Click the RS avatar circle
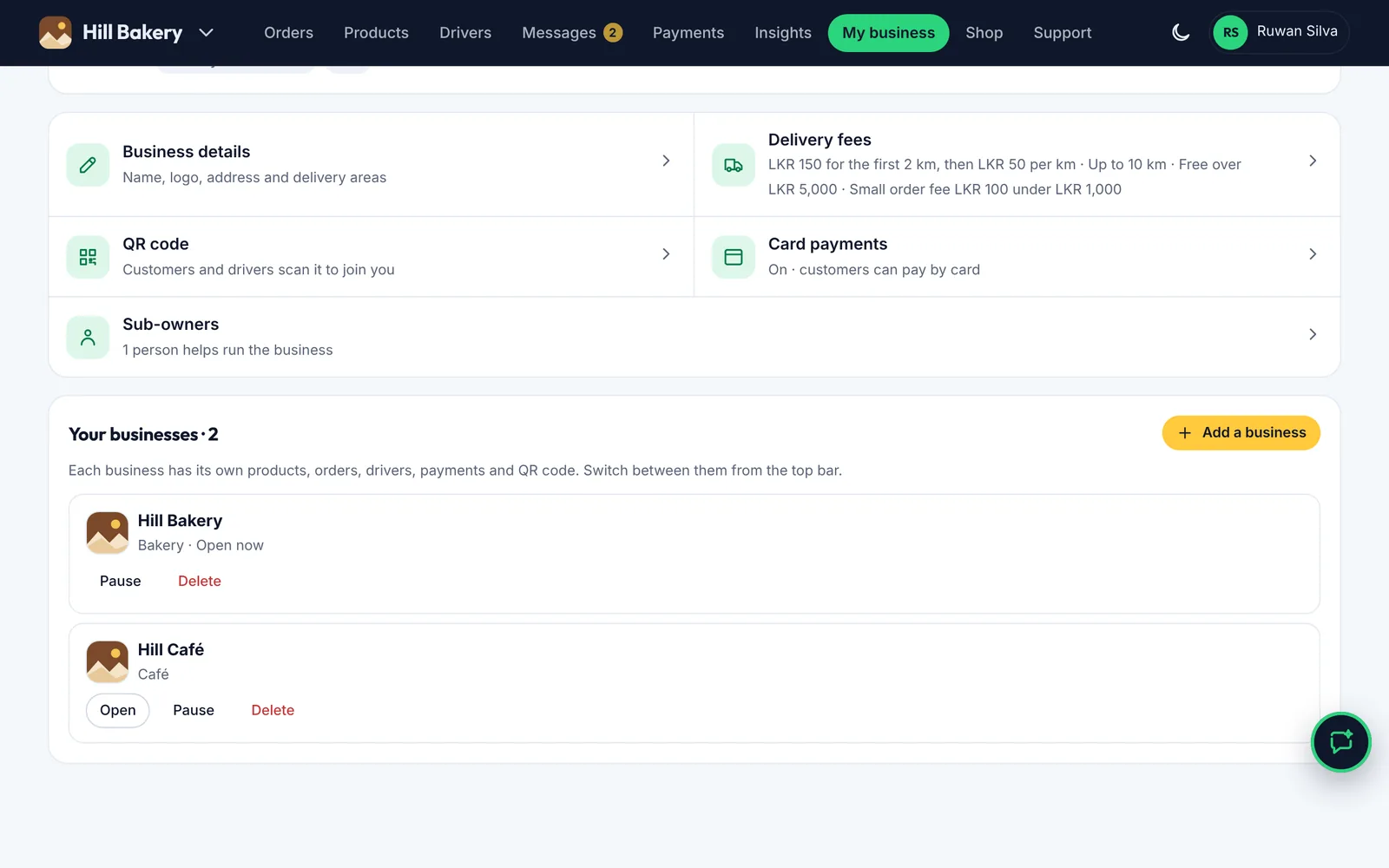The width and height of the screenshot is (1389, 868). (x=1230, y=32)
